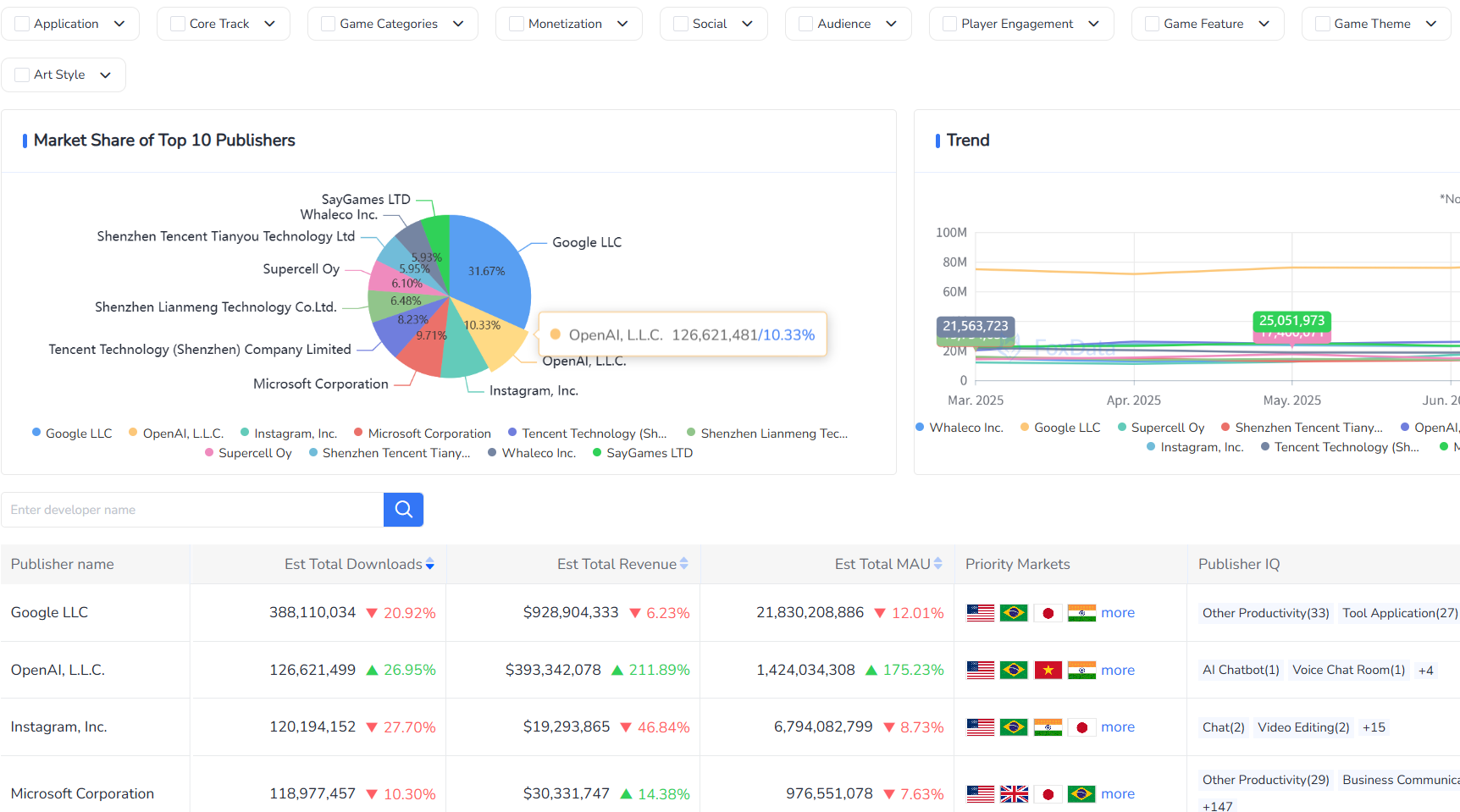The width and height of the screenshot is (1460, 812).
Task: Open more markets for Microsoft Corporation
Action: click(1118, 794)
